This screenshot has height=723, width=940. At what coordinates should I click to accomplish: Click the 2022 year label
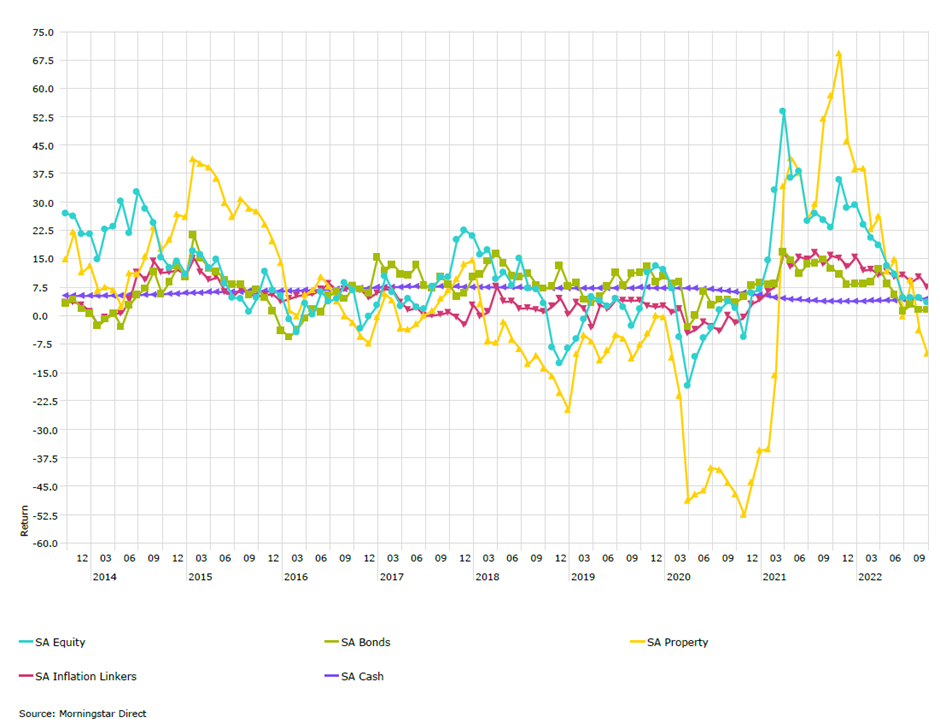point(870,577)
